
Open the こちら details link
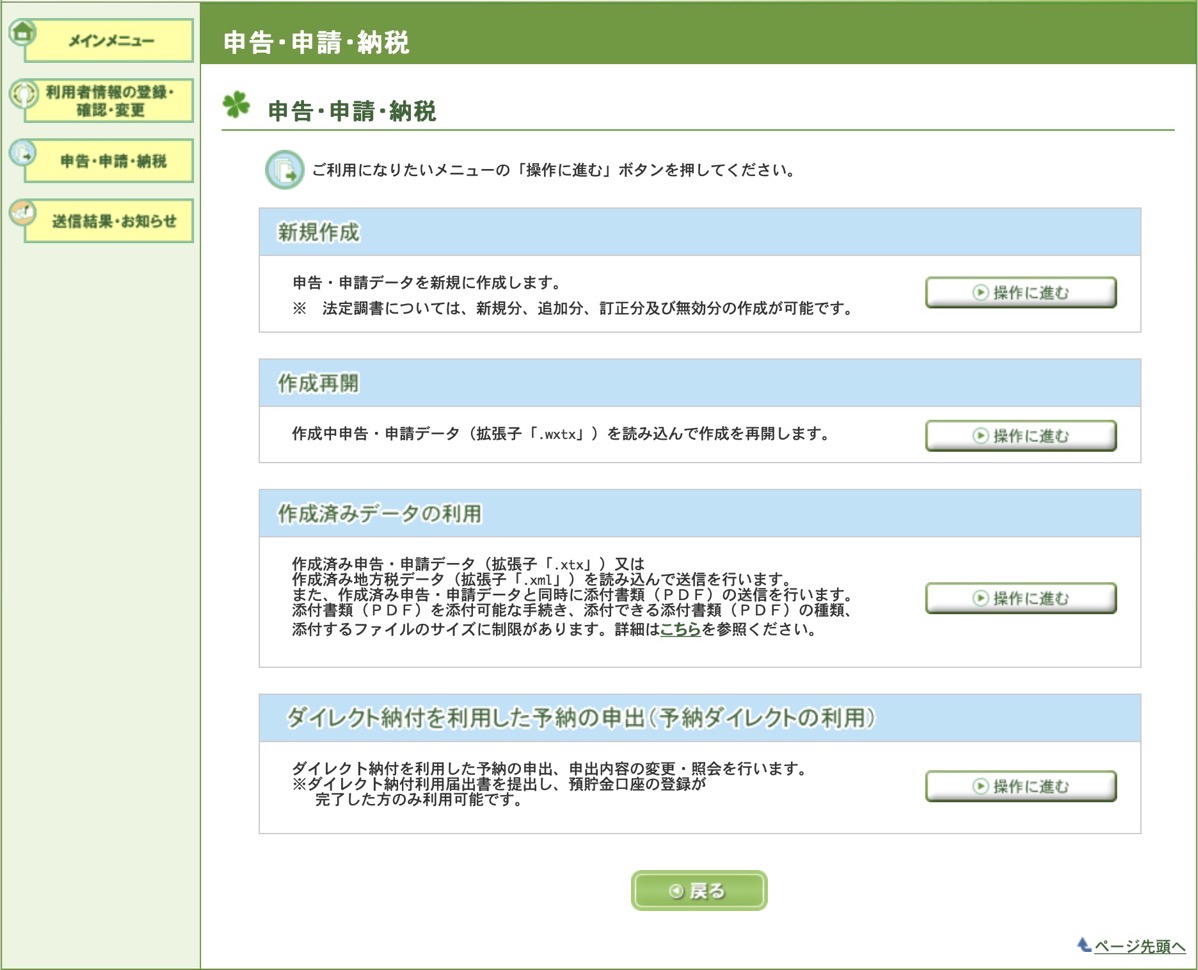click(680, 629)
